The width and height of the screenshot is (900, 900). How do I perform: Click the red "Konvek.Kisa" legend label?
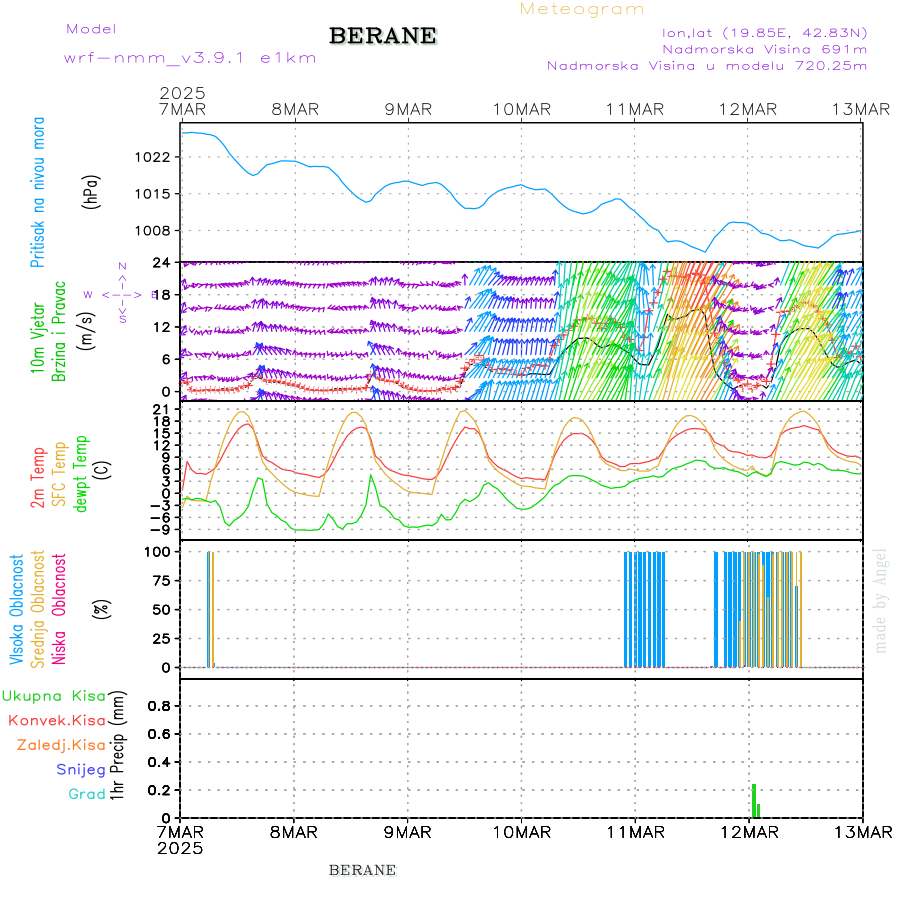click(57, 721)
